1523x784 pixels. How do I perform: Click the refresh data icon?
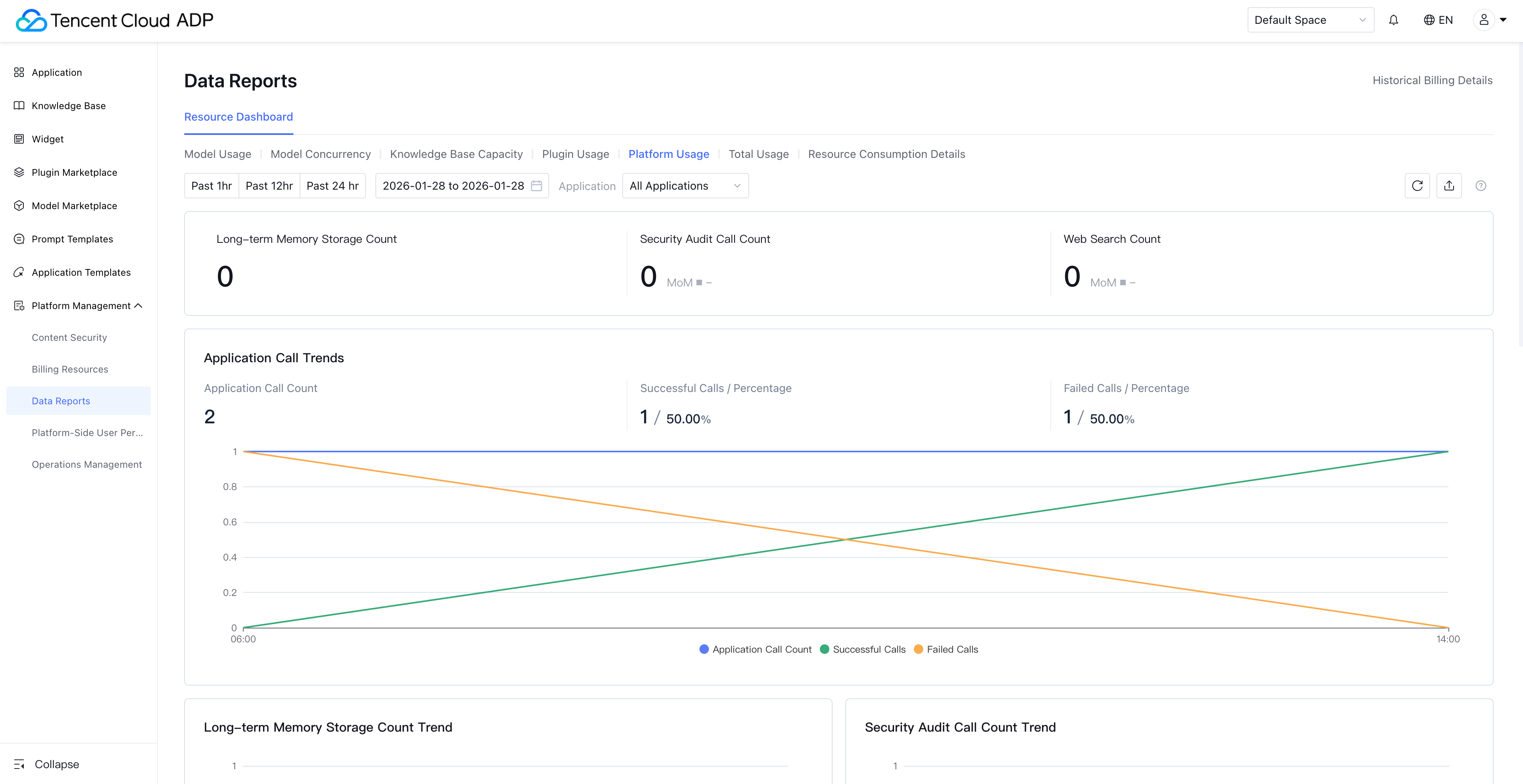[1417, 186]
